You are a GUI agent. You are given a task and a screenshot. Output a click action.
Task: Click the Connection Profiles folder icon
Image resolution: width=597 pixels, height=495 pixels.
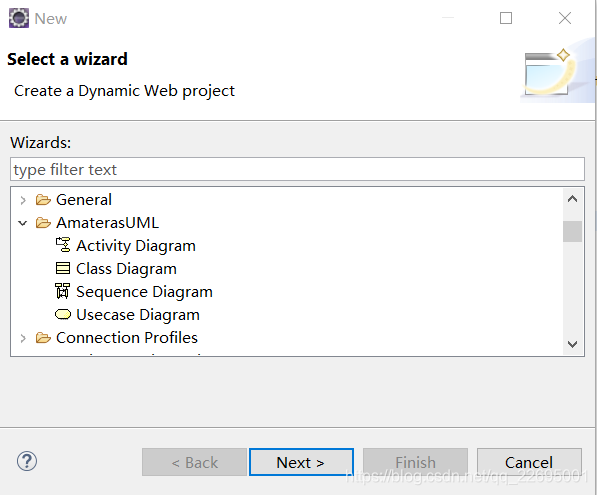point(43,338)
